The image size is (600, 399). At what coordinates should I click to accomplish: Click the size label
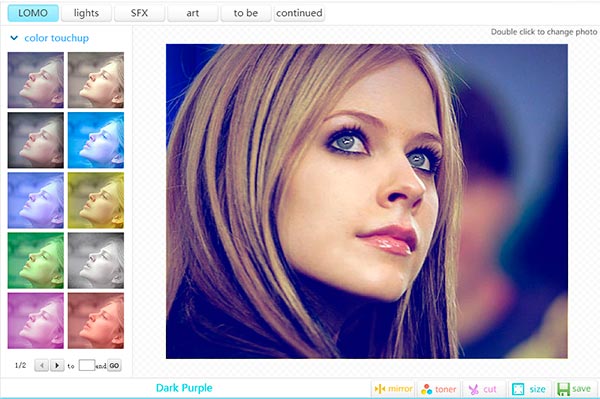538,389
